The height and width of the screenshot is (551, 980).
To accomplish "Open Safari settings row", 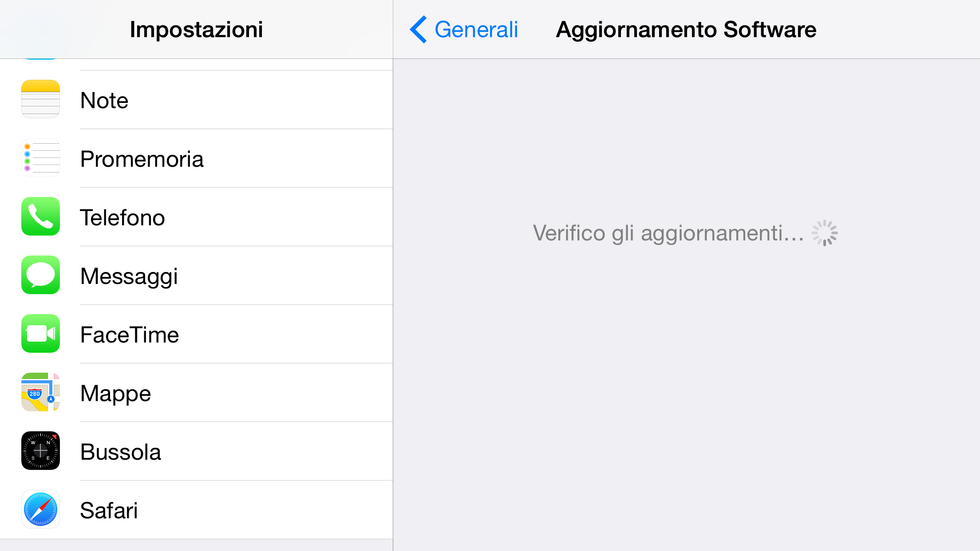I will point(196,510).
